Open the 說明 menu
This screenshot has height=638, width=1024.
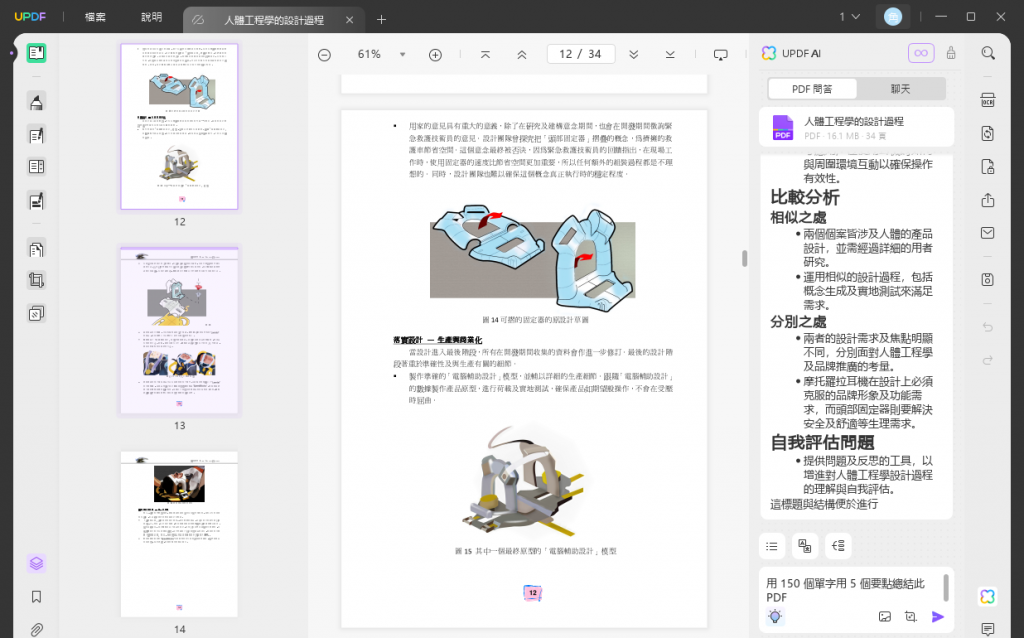(x=152, y=17)
